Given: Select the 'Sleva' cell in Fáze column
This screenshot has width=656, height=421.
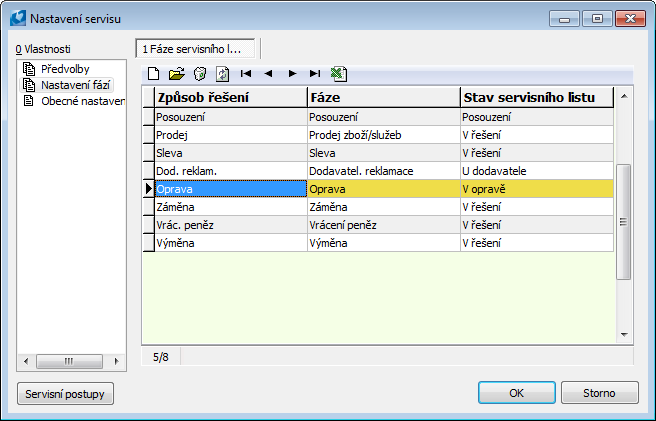Looking at the screenshot, I should [x=384, y=153].
